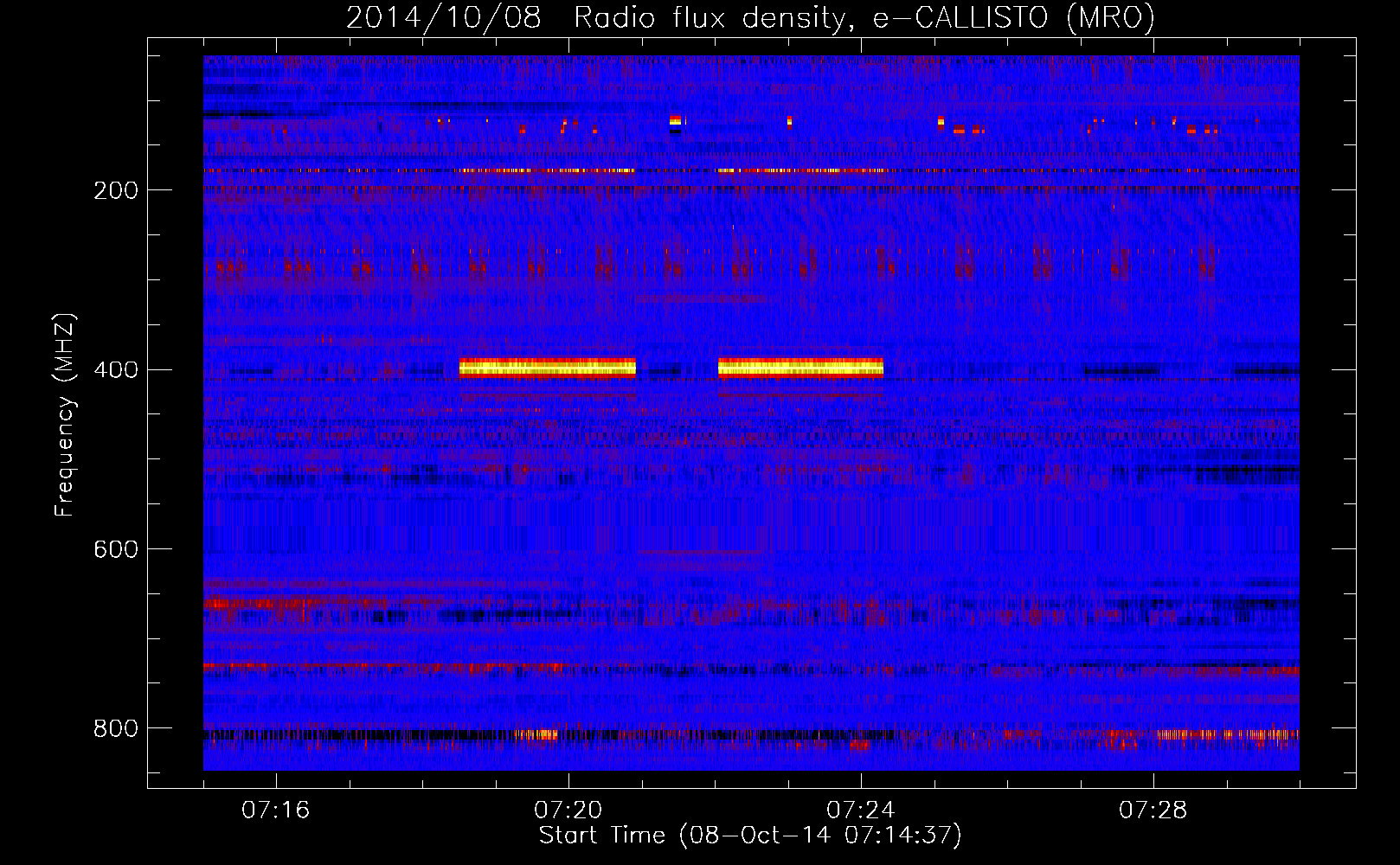Click the 07:24 time tick label
Viewport: 1400px width, 865px height.
tap(860, 811)
